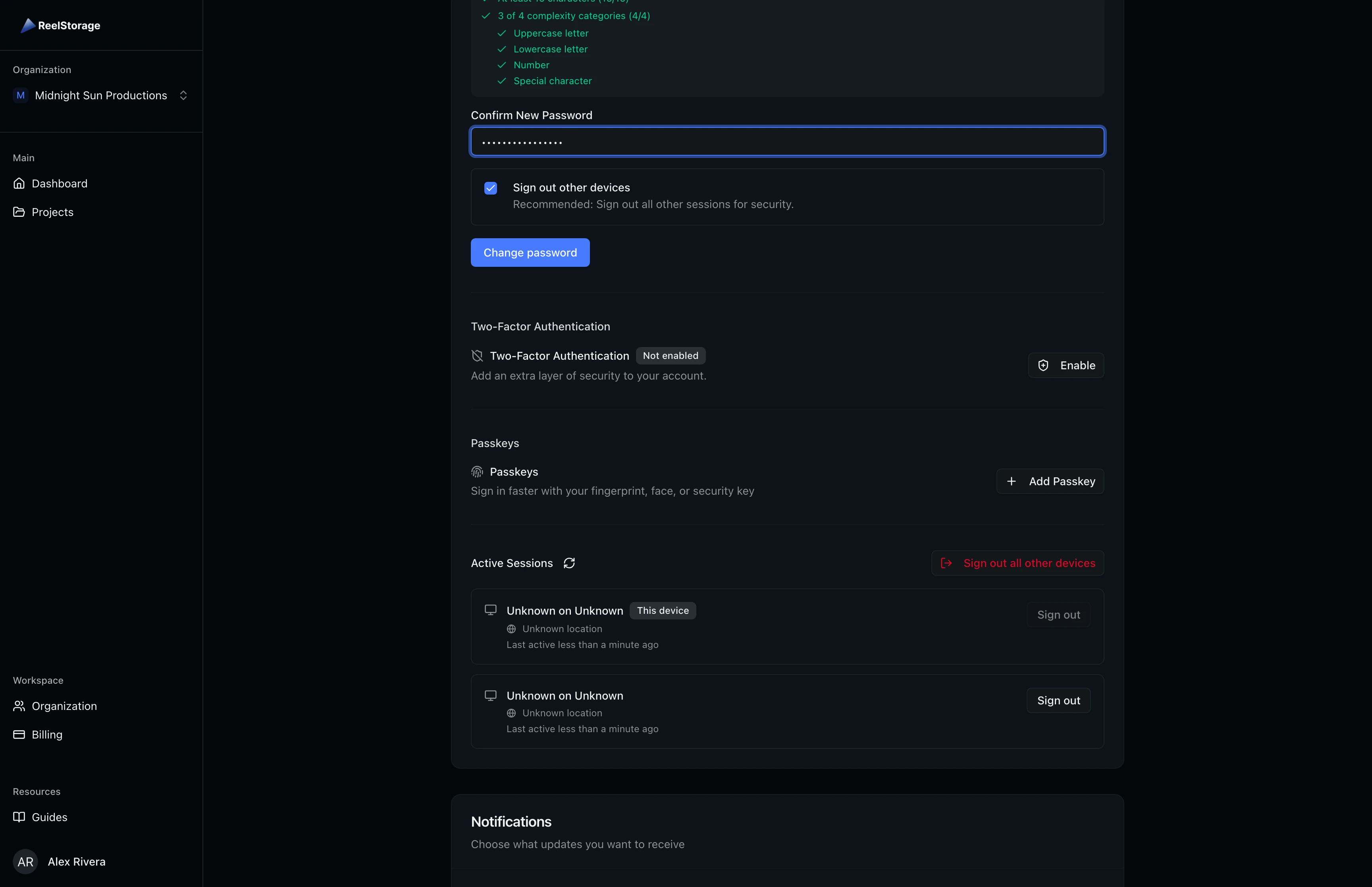This screenshot has width=1372, height=887.
Task: Click the globe icon showing Unknown location
Action: [511, 629]
